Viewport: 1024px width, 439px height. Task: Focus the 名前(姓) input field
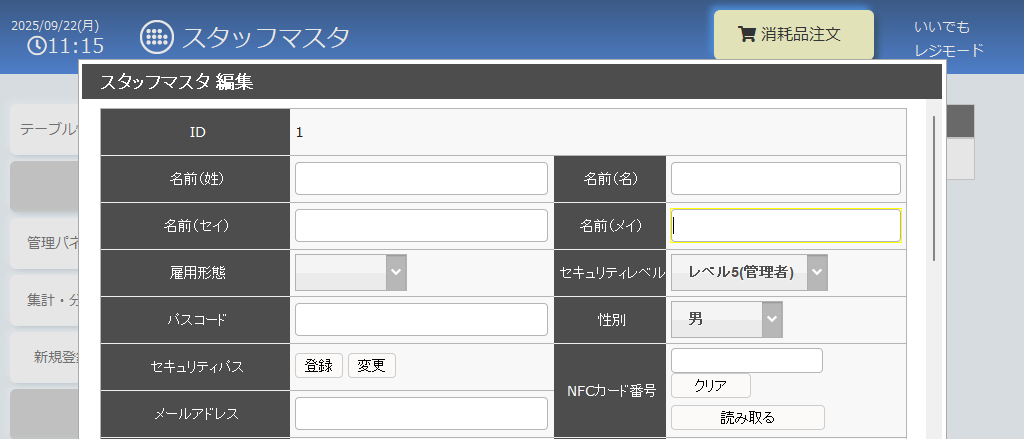421,179
